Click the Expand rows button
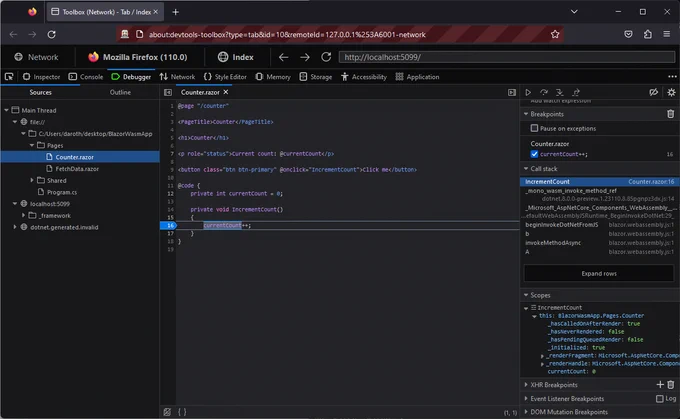The image size is (680, 419). tap(599, 274)
